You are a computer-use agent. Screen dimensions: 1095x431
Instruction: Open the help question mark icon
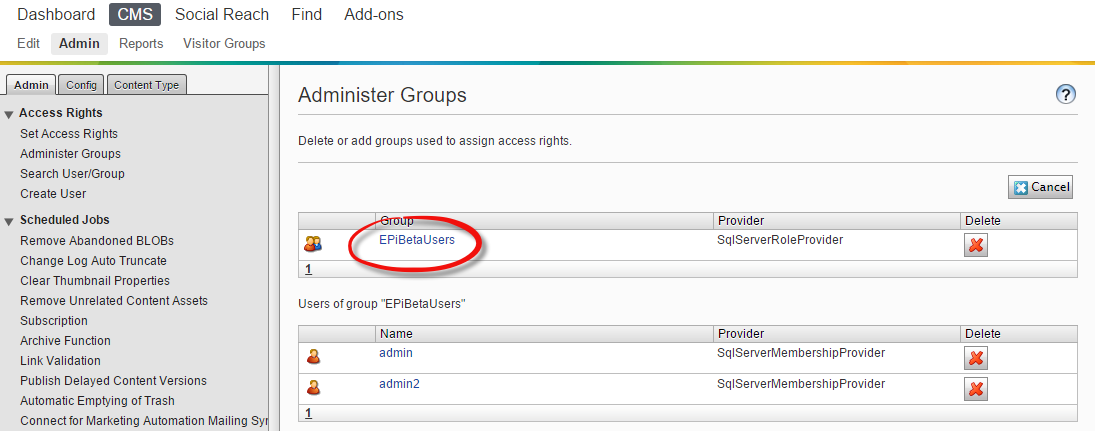click(x=1065, y=95)
